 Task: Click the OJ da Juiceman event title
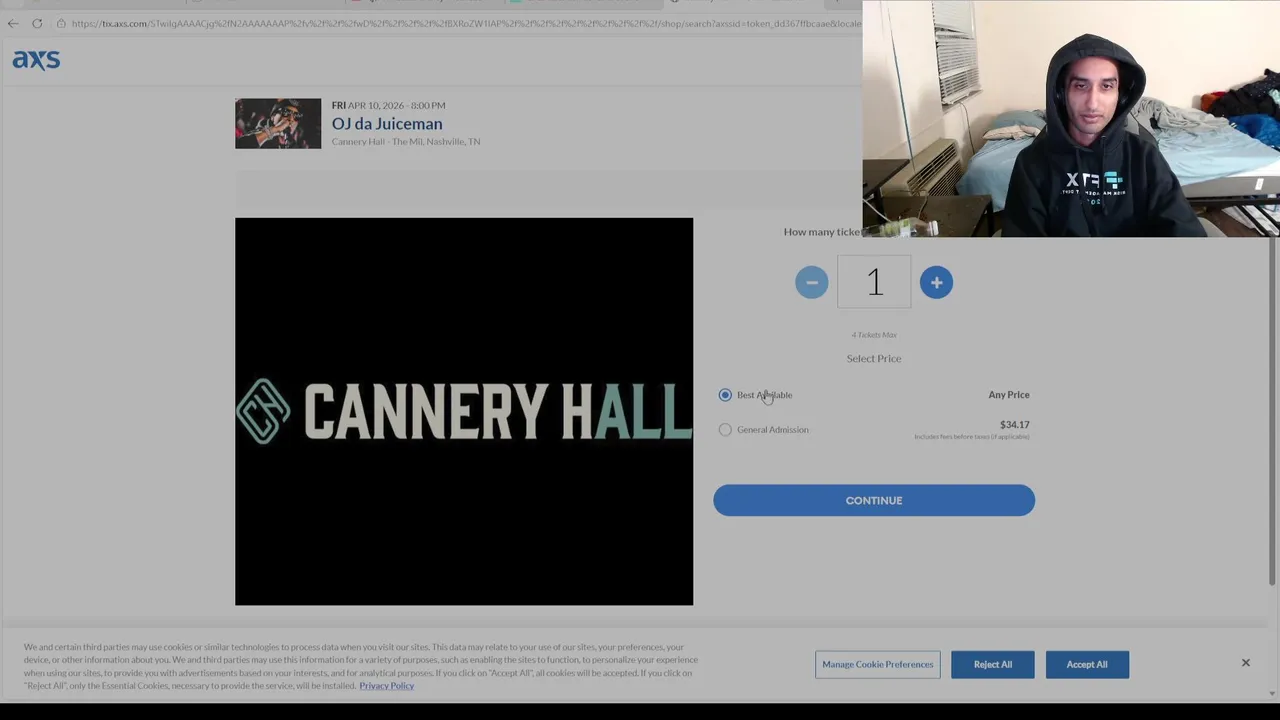(x=387, y=124)
